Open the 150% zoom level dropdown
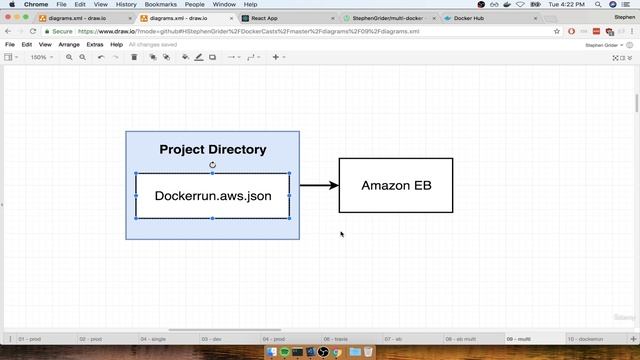 tap(42, 58)
